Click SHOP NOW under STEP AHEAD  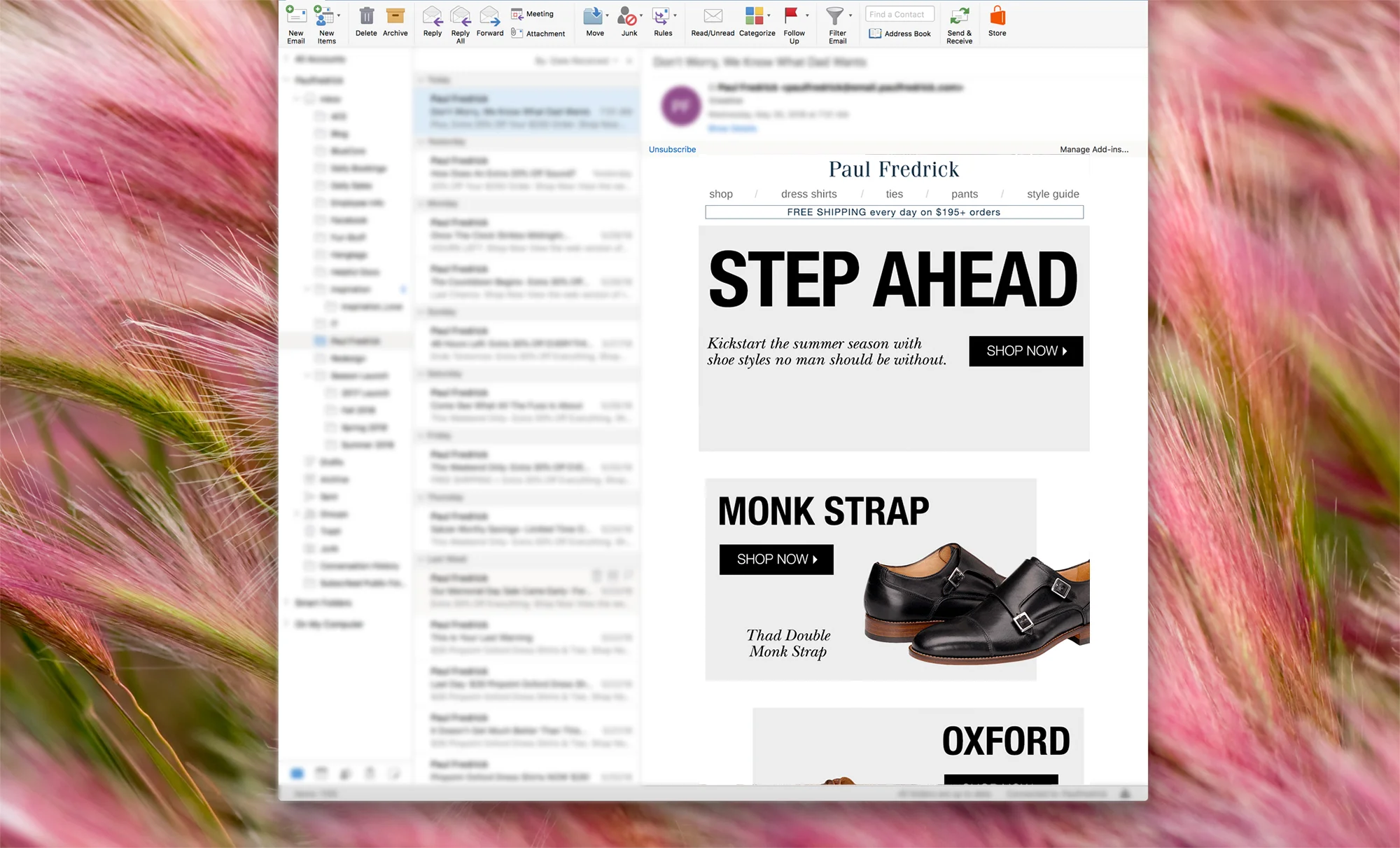point(1025,351)
